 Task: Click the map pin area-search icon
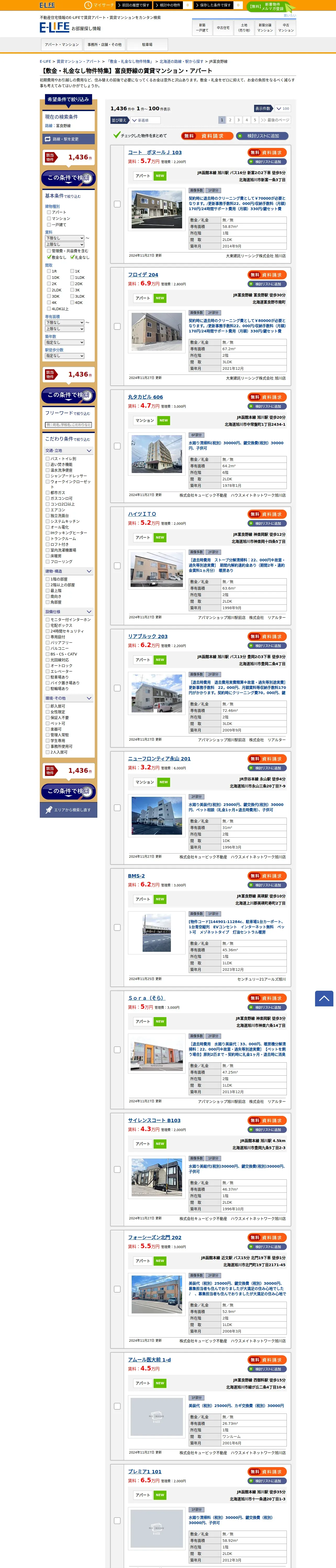point(49,810)
